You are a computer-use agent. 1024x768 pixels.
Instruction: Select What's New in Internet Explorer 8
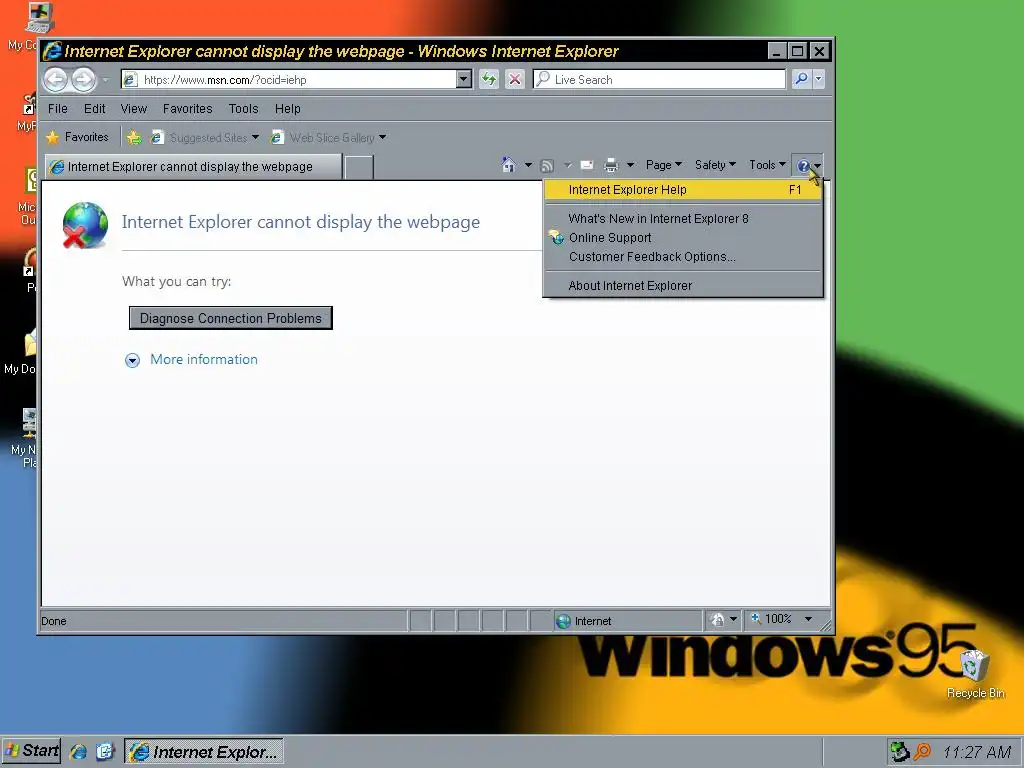[683, 219]
